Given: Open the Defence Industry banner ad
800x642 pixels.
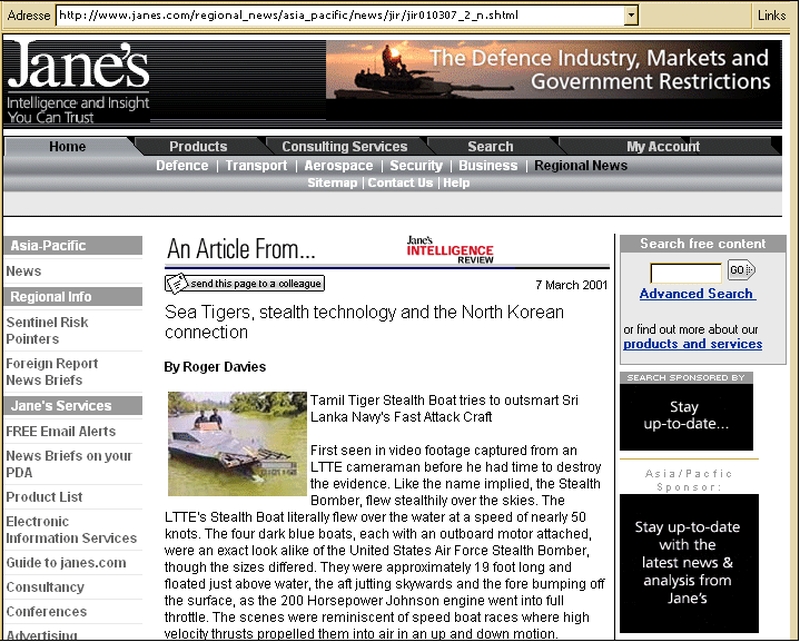Looking at the screenshot, I should click(x=553, y=81).
